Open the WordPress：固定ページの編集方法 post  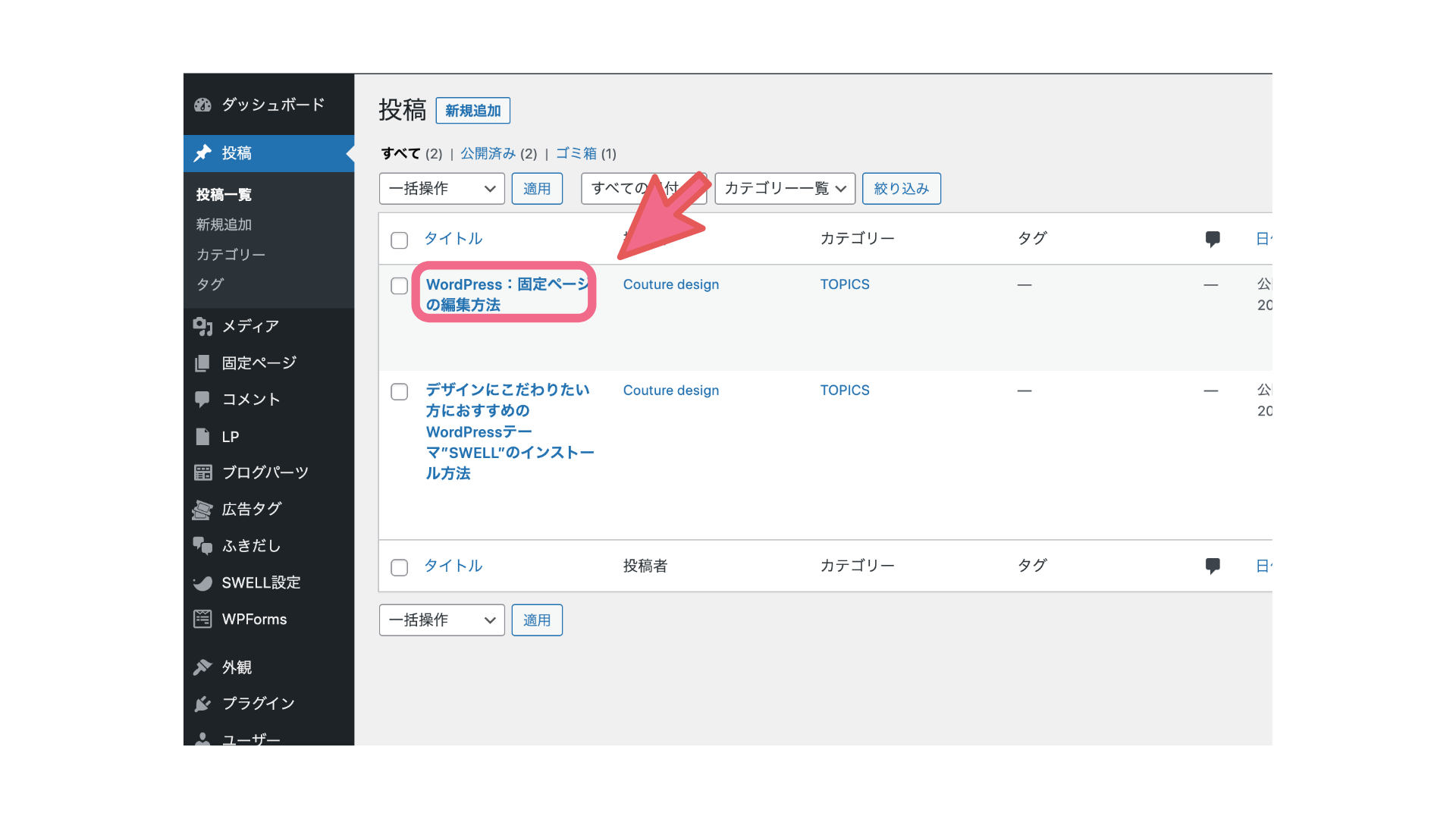coord(507,294)
